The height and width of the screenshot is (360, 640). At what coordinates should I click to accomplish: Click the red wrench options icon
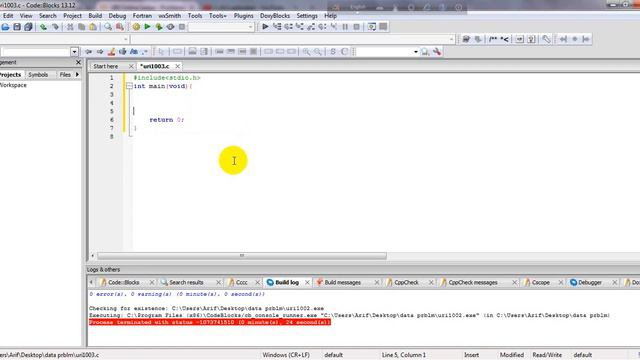[437, 52]
